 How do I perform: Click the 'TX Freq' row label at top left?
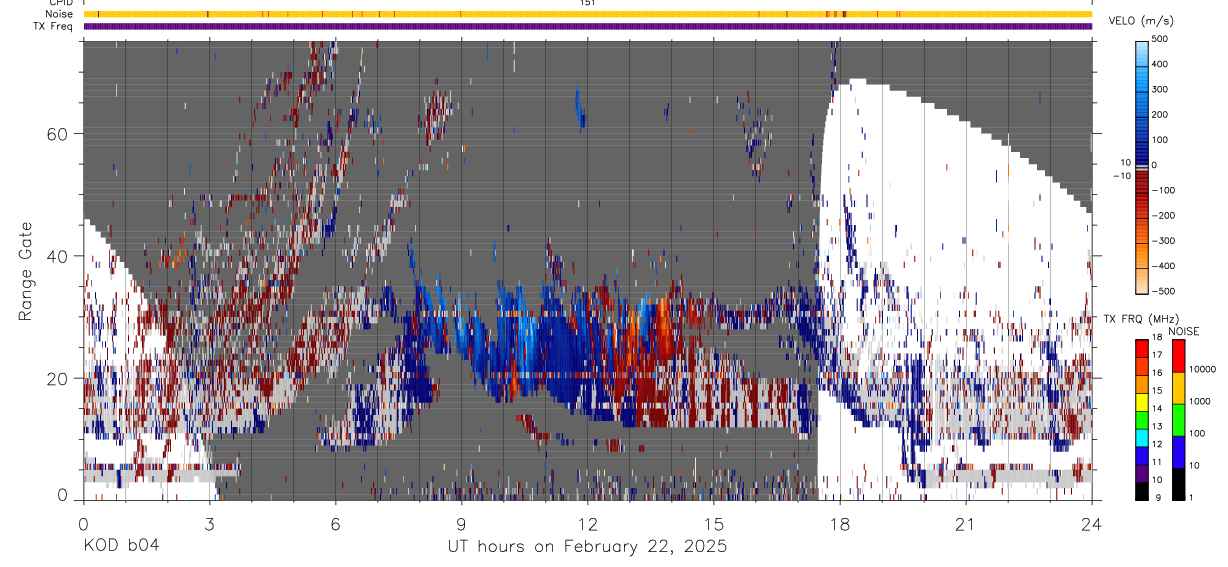click(54, 26)
